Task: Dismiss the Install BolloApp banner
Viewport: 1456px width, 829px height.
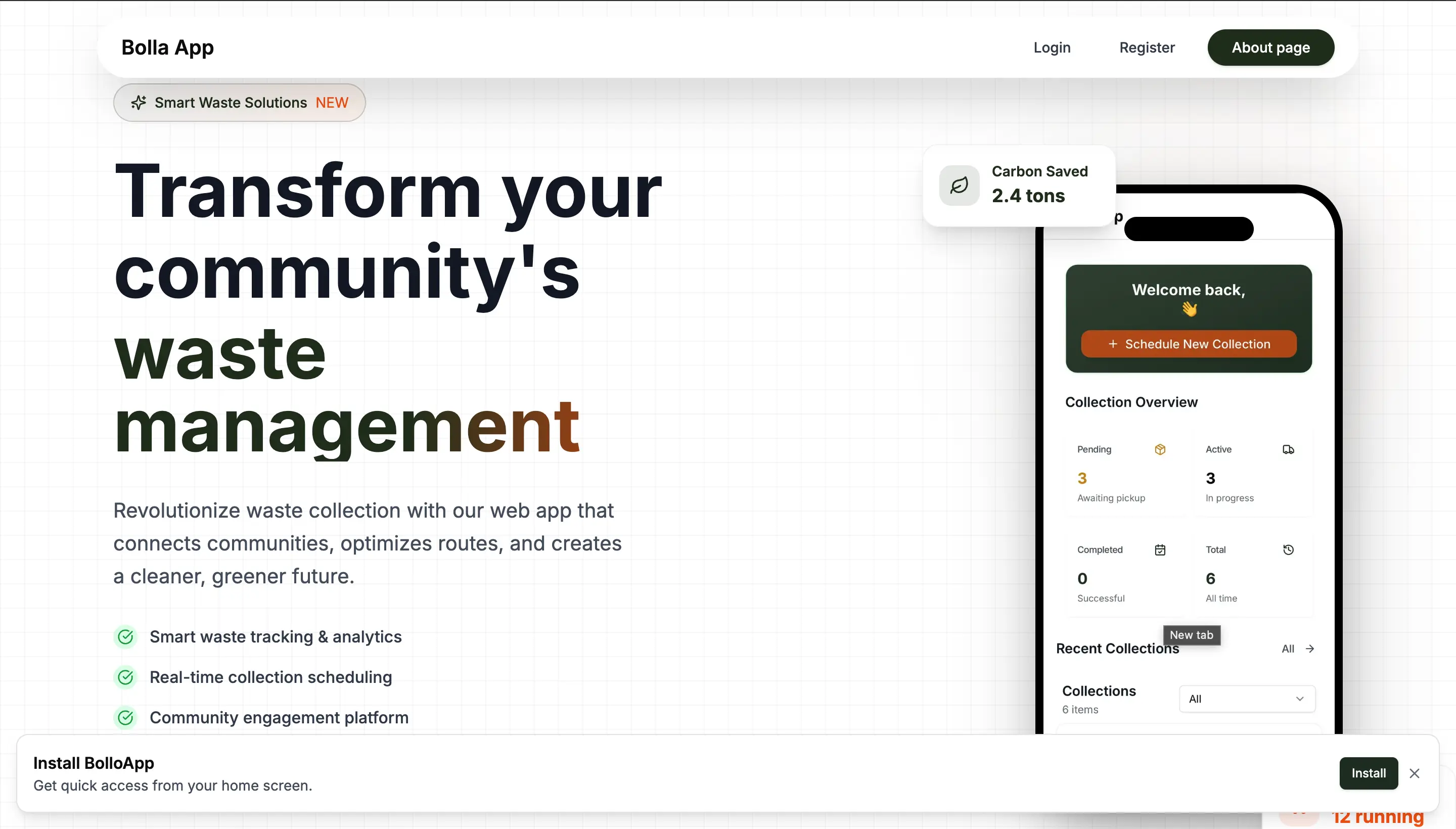Action: (1415, 773)
